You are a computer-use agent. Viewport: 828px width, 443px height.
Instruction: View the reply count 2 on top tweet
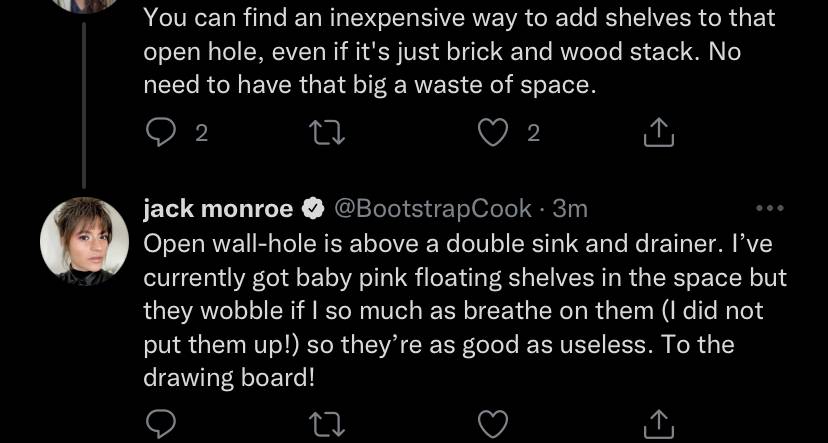click(202, 134)
